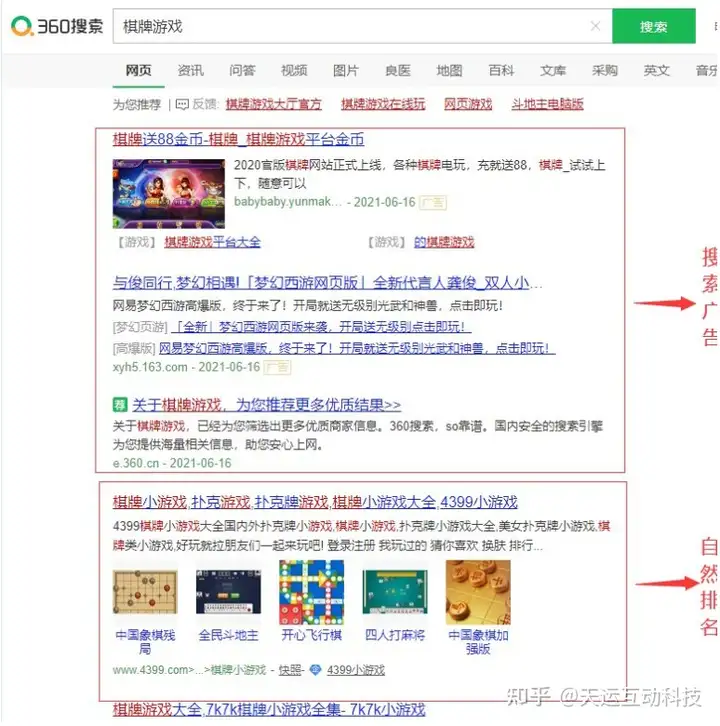Click the 中国象棋加强版 game thumbnail
This screenshot has height=726, width=720.
click(478, 592)
